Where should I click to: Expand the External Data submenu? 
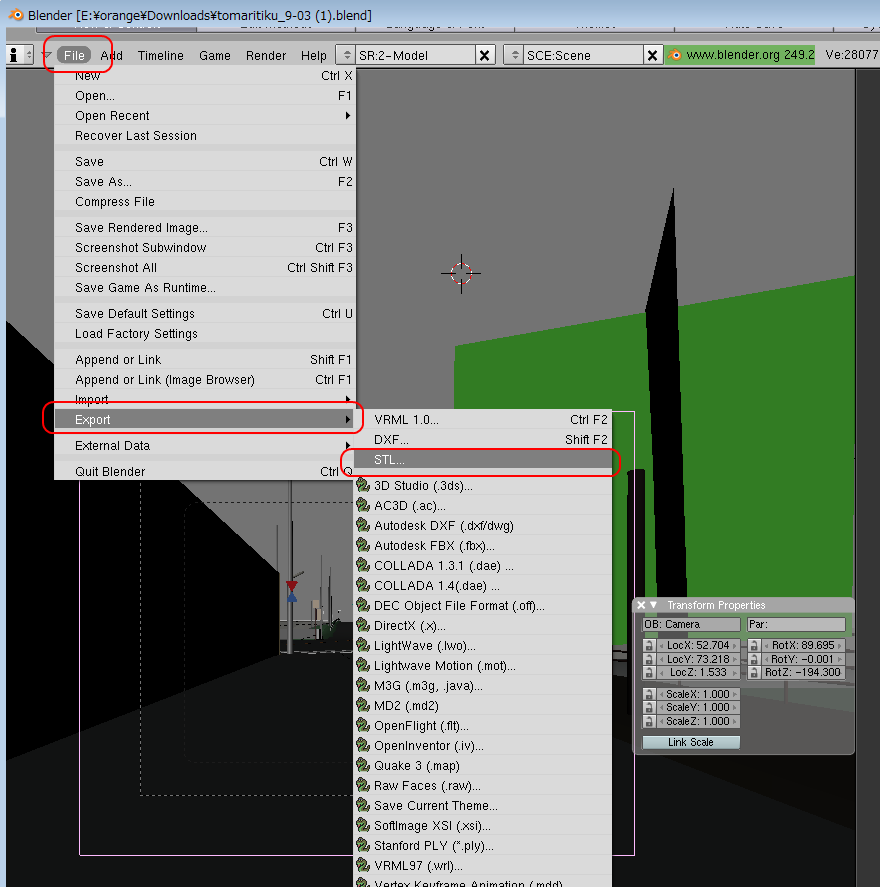click(347, 446)
